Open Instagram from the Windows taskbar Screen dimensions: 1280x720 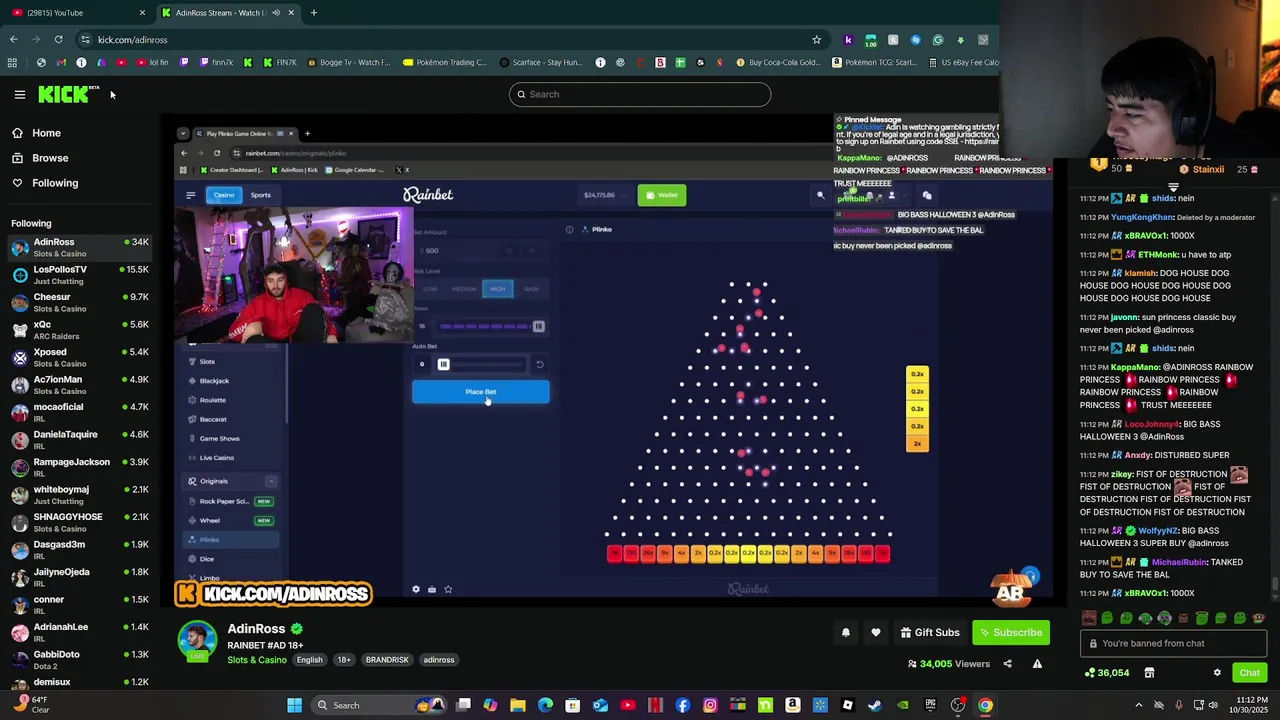click(x=710, y=705)
